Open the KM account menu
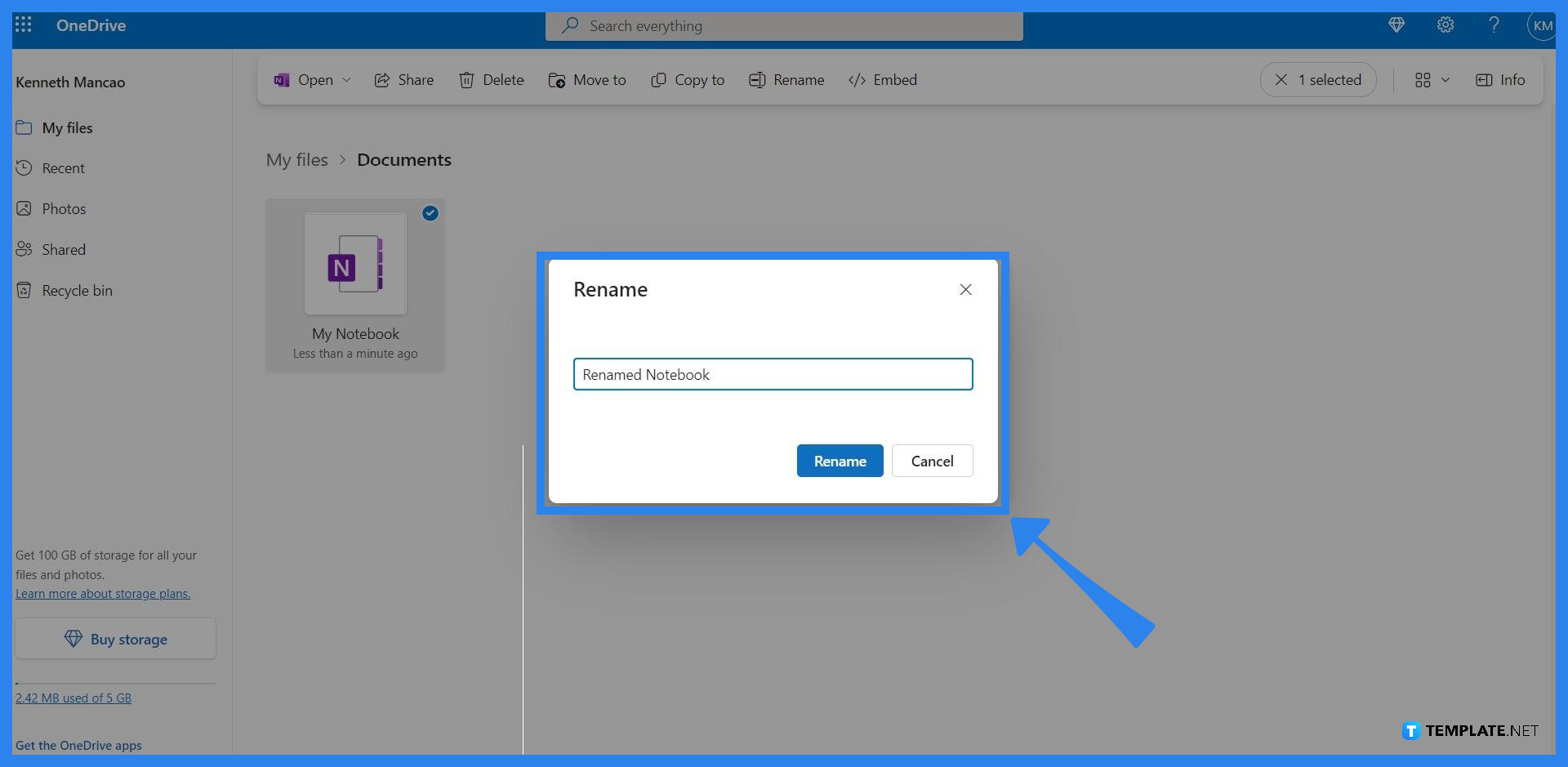The image size is (1568, 767). [1543, 25]
